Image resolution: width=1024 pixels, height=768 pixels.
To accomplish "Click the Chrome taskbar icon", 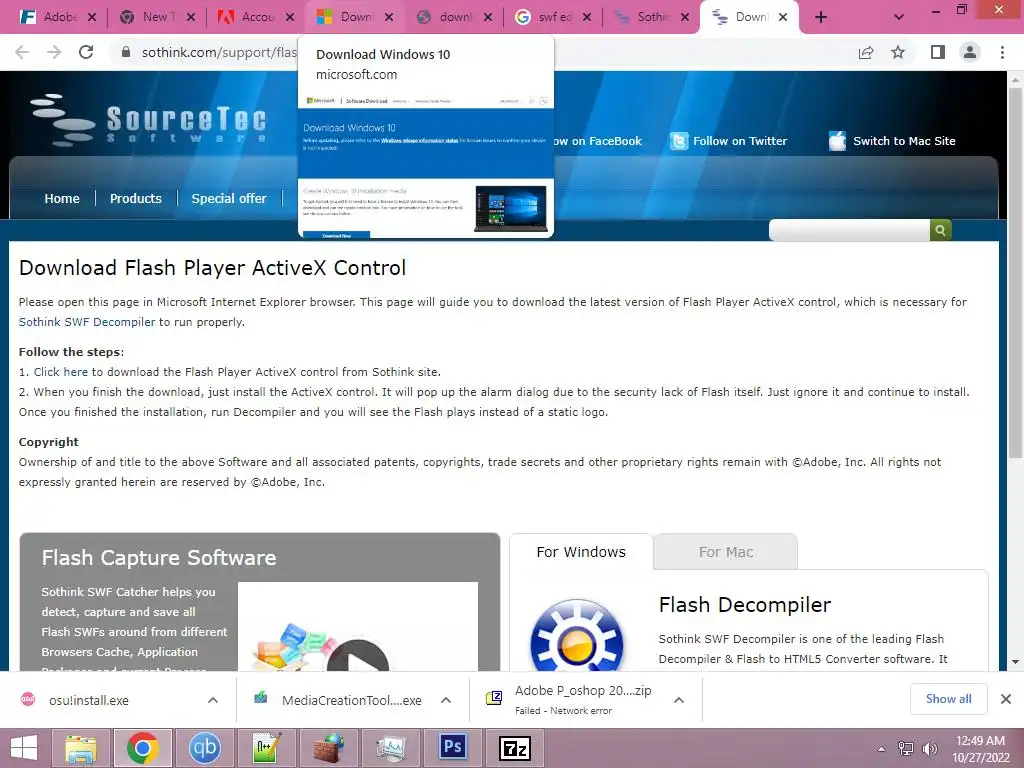I will (x=143, y=748).
